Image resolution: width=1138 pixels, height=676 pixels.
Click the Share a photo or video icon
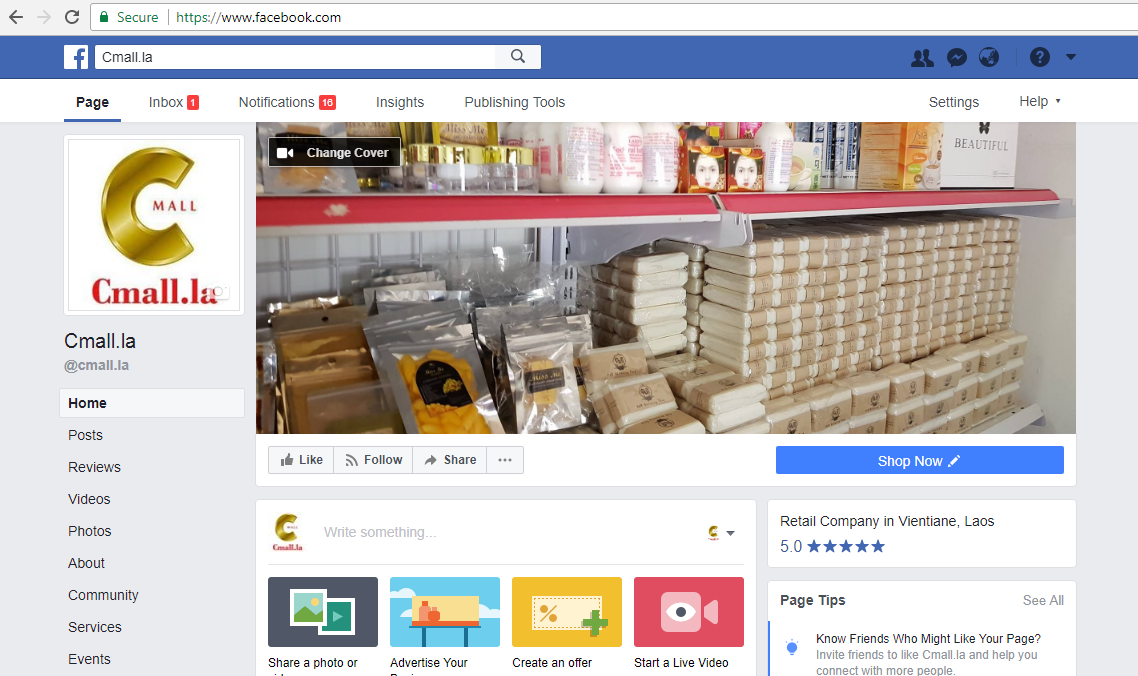tap(323, 612)
